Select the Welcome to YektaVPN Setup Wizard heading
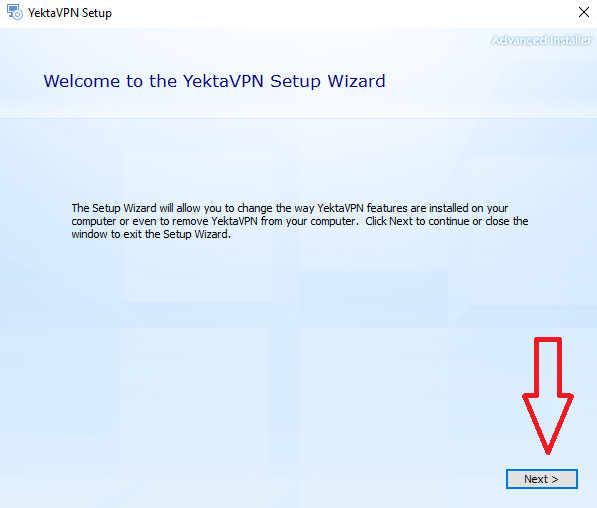Image resolution: width=597 pixels, height=508 pixels. pyautogui.click(x=214, y=81)
